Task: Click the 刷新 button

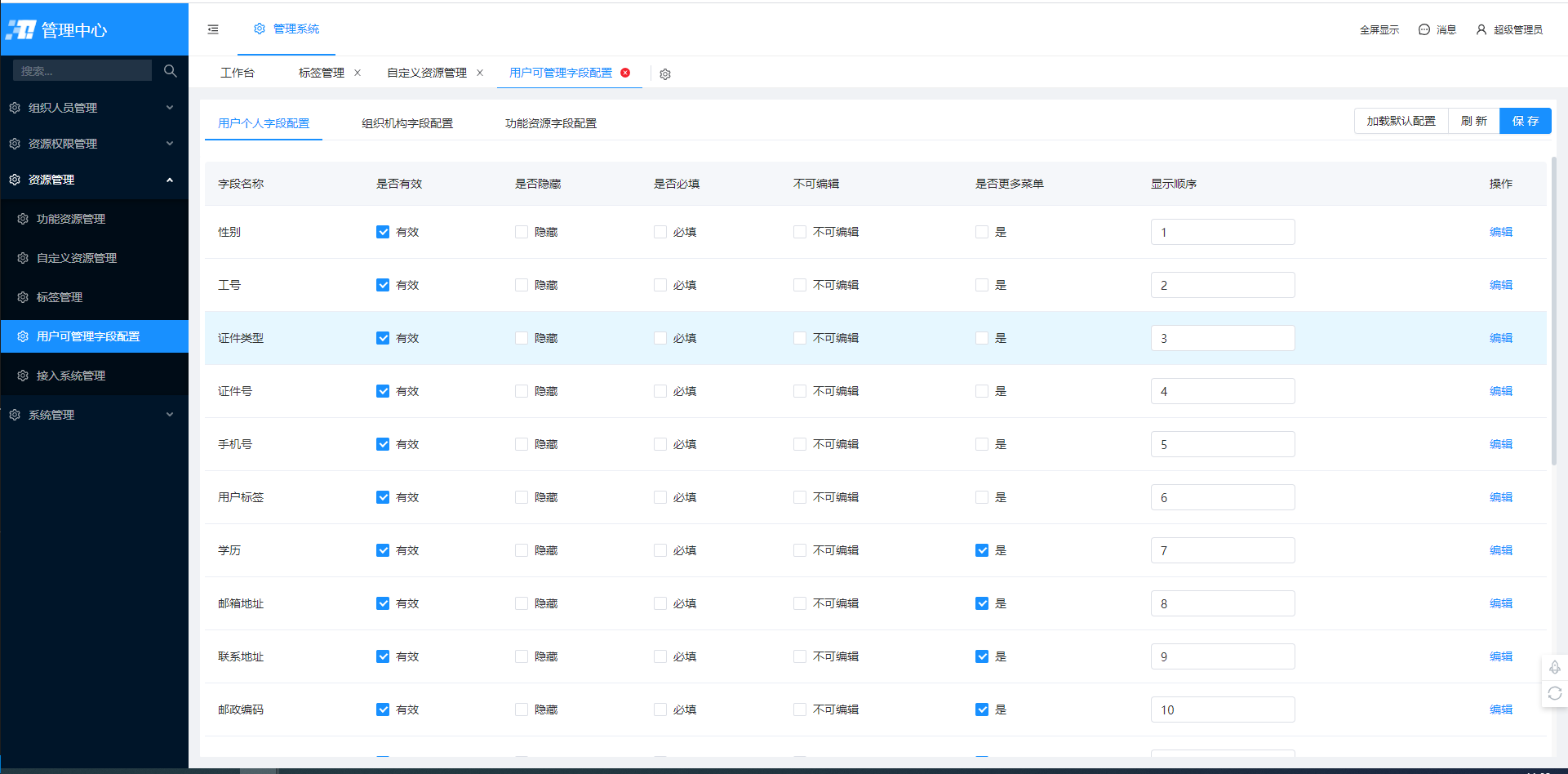Action: (x=1474, y=121)
